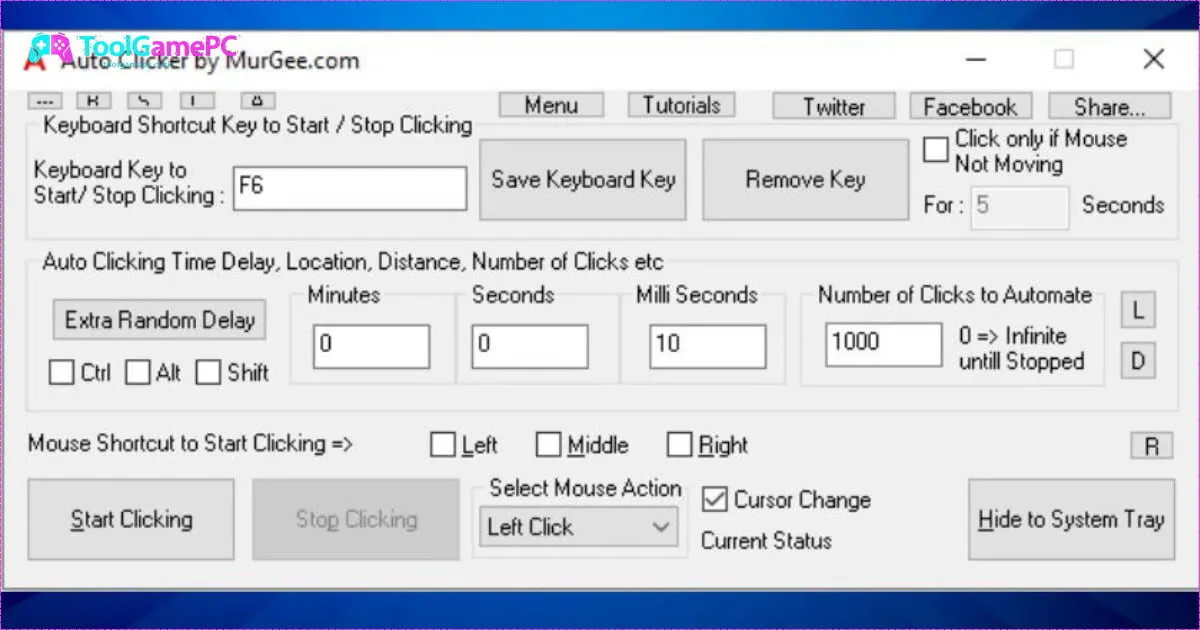
Task: Click the small A button in top row
Action: [x=257, y=100]
